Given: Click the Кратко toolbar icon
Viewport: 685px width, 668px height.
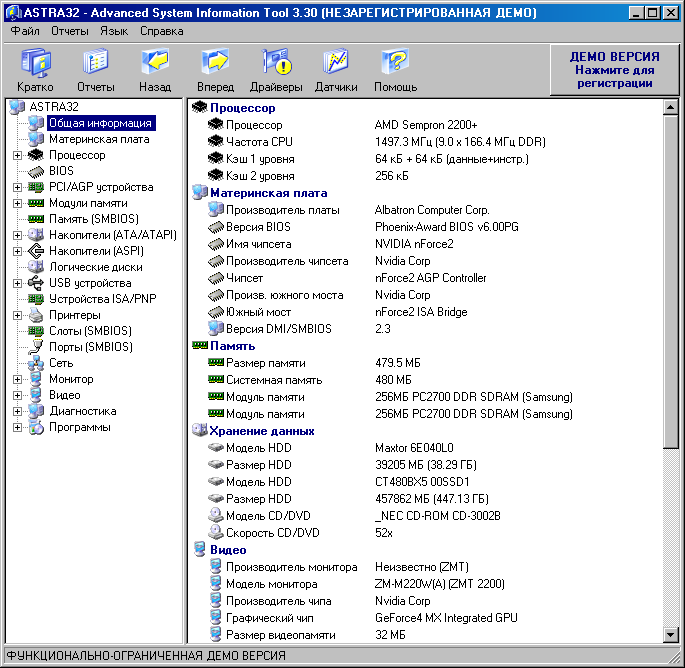Looking at the screenshot, I should [36, 62].
